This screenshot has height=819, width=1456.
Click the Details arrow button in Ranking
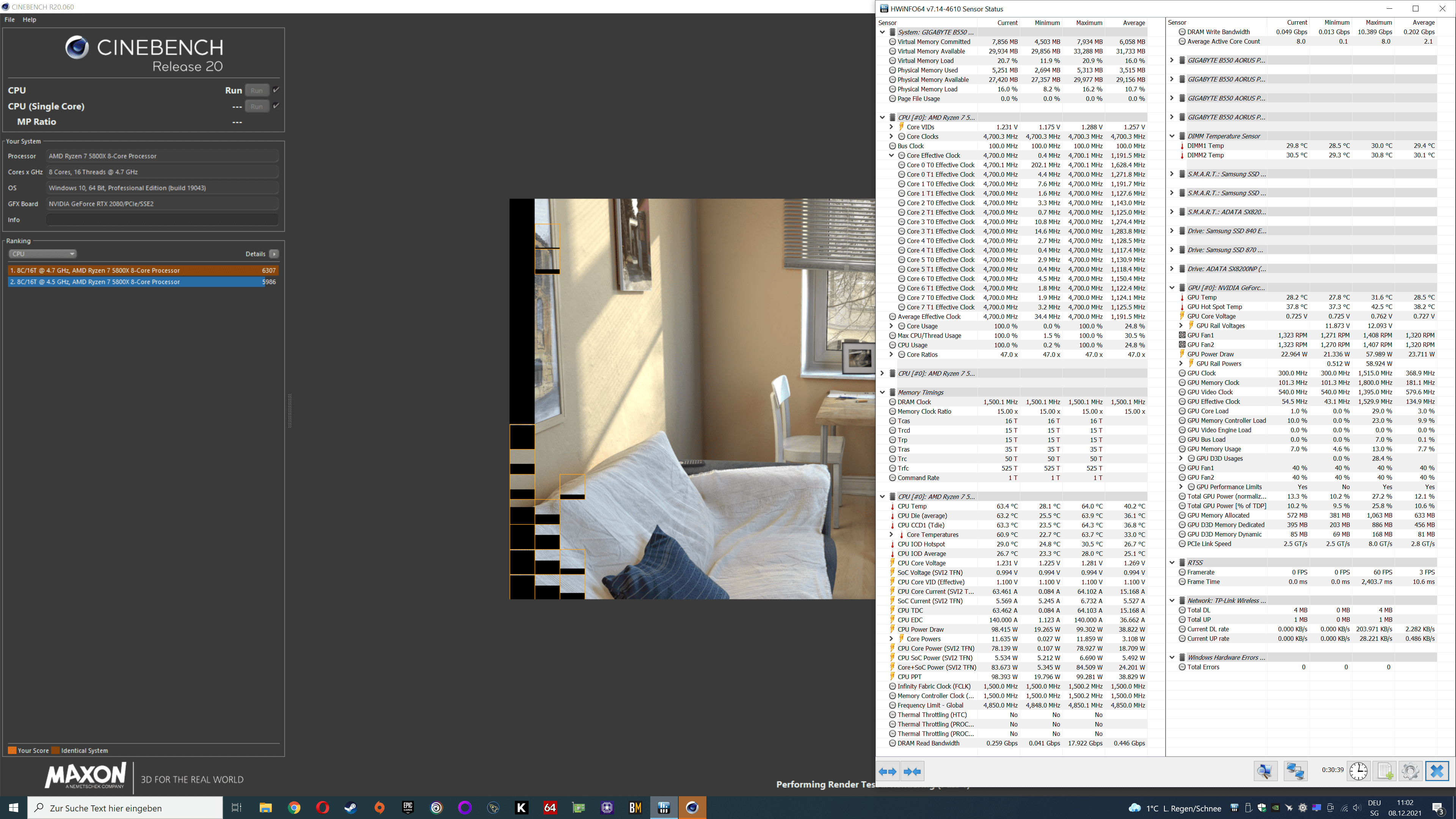(274, 254)
